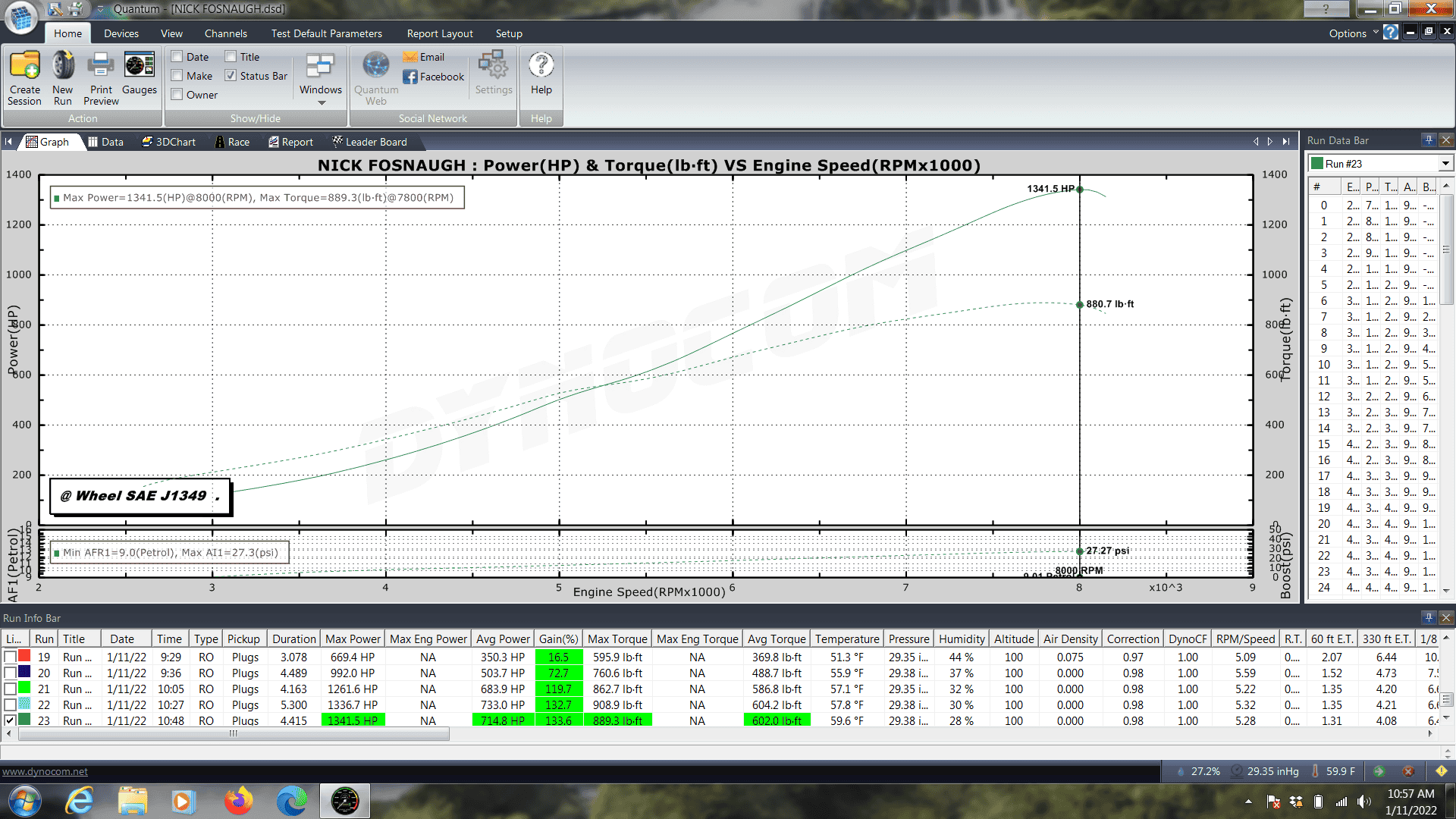
Task: Open Quantum Web icon
Action: pyautogui.click(x=375, y=77)
